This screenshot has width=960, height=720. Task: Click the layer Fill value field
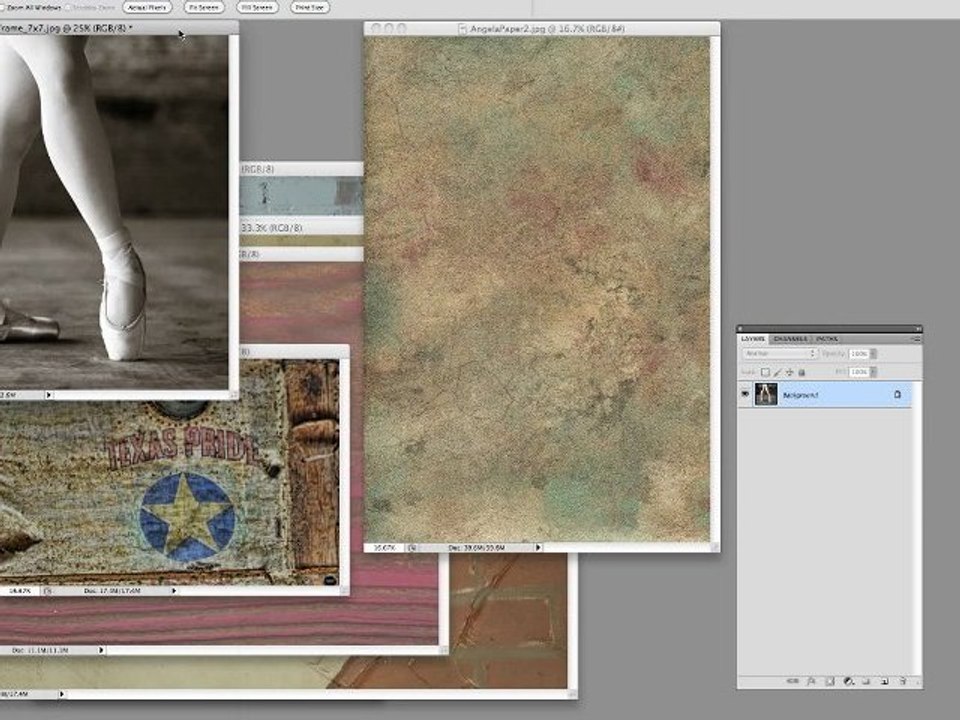point(859,372)
